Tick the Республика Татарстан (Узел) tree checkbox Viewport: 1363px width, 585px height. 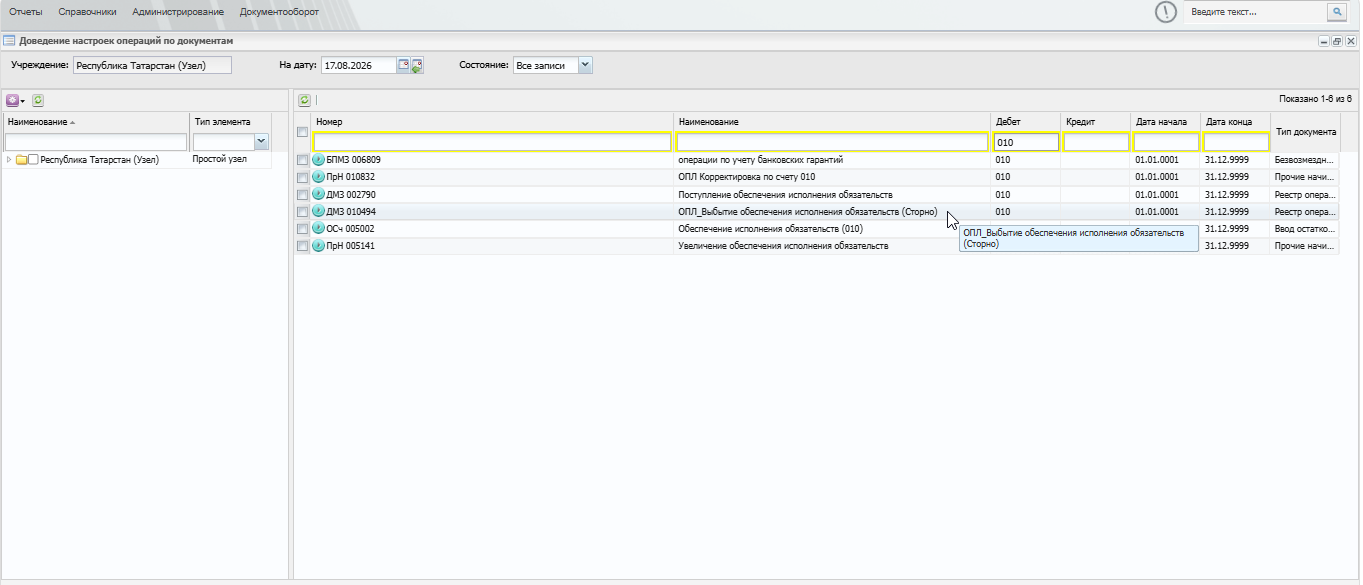click(33, 160)
